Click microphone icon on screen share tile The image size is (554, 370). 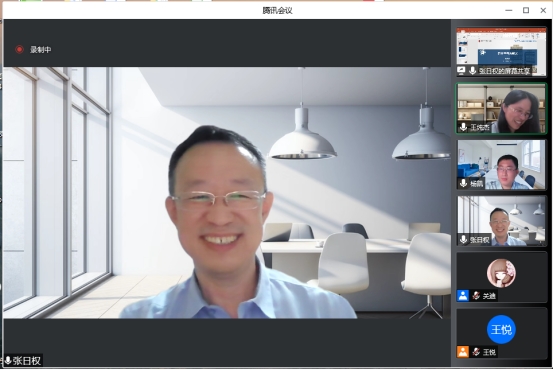coord(472,70)
